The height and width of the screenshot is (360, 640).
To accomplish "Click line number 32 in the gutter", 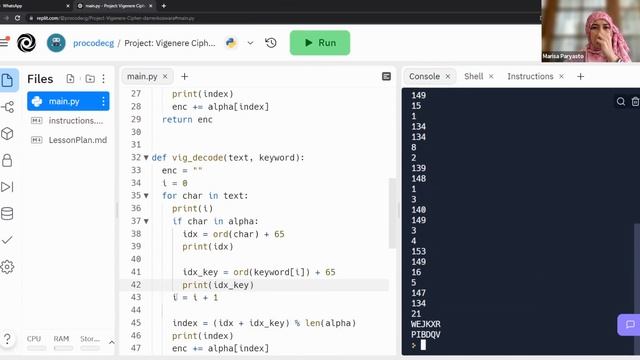I will click(136, 158).
